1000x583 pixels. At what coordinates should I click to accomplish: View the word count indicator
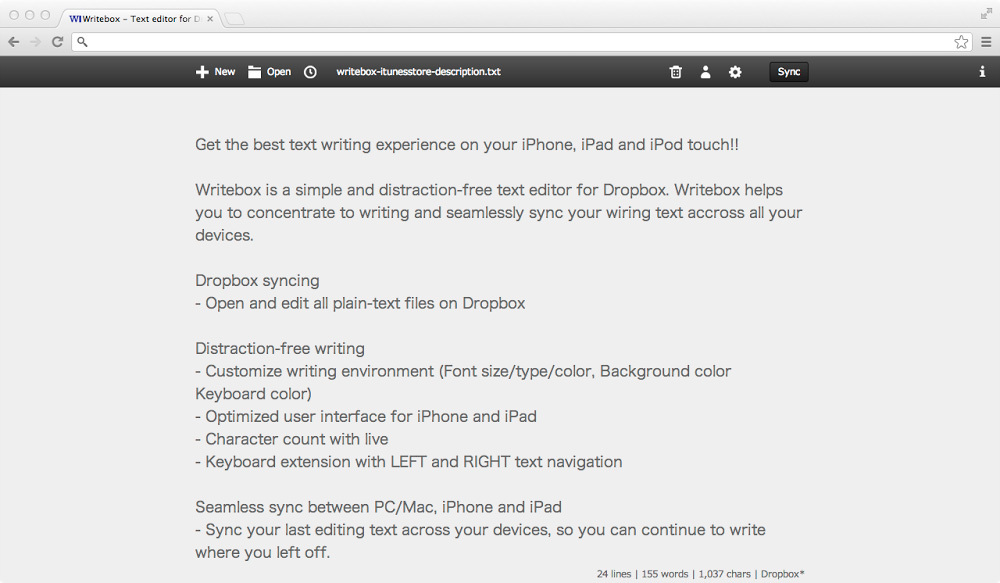pyautogui.click(x=664, y=573)
